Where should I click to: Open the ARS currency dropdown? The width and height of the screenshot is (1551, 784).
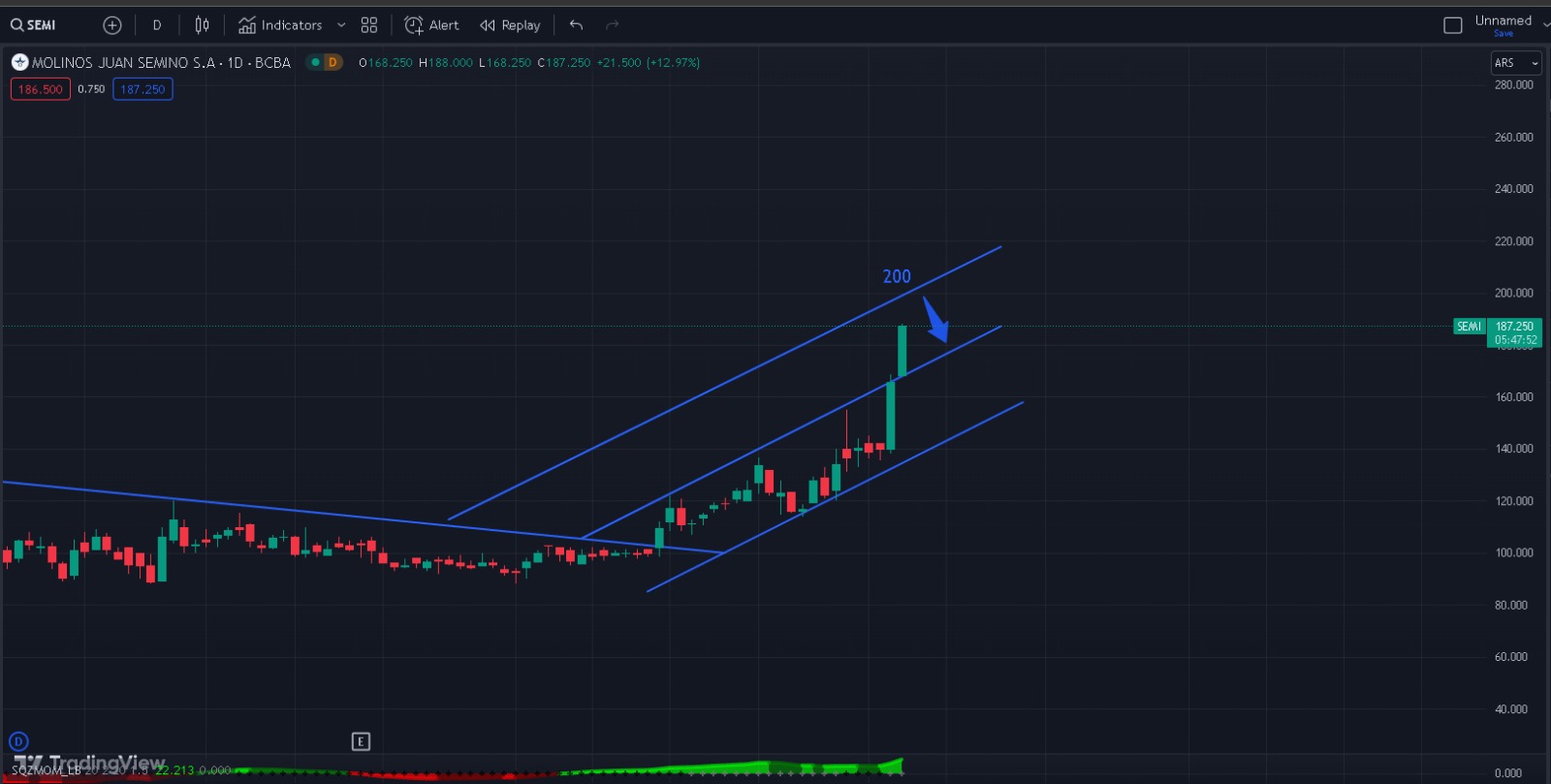[x=1515, y=63]
